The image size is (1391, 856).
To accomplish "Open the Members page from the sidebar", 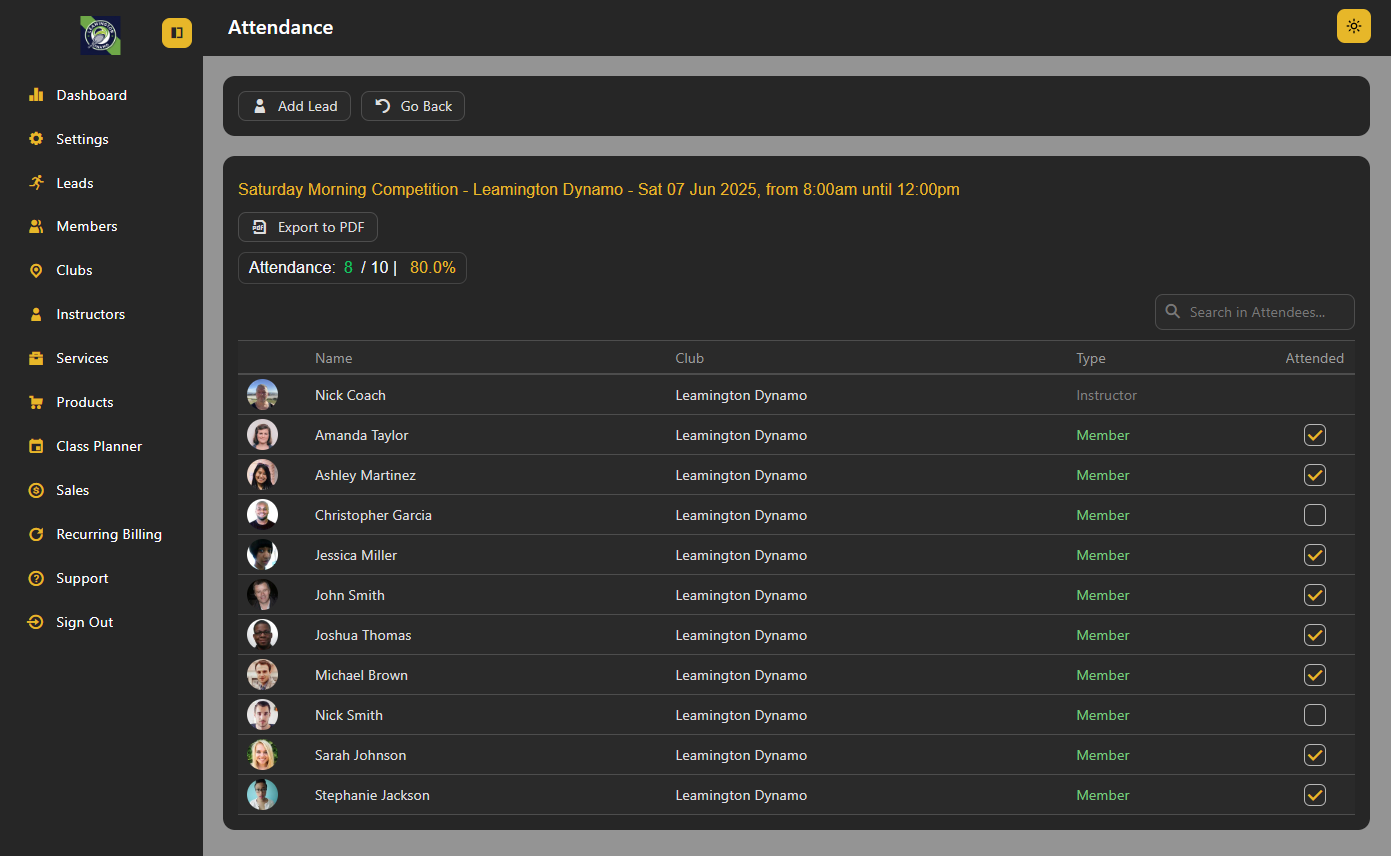I will (x=86, y=226).
